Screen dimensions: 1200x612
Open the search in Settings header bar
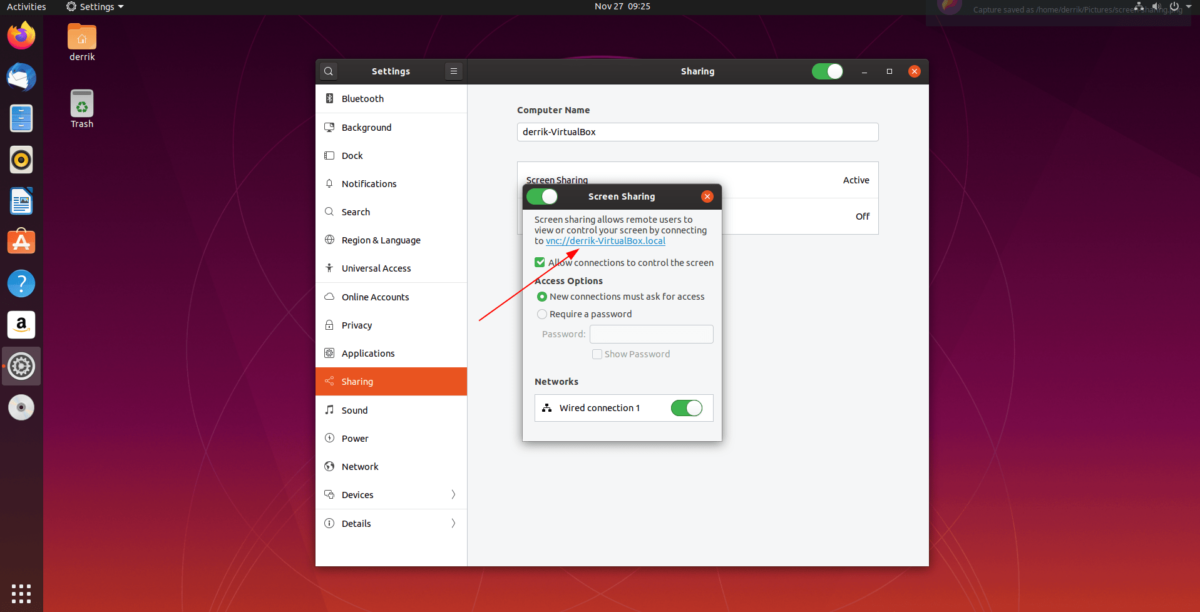coord(328,71)
